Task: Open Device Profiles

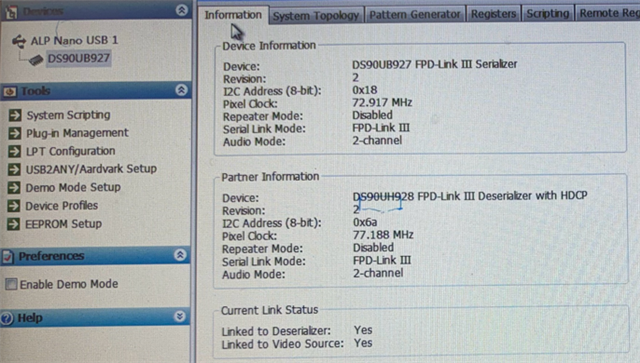Action: pyautogui.click(x=62, y=205)
